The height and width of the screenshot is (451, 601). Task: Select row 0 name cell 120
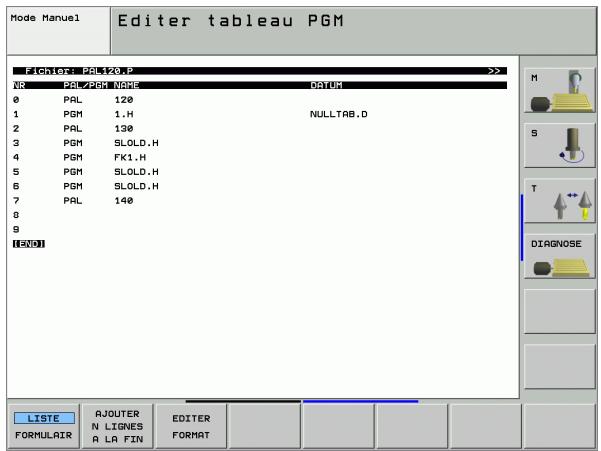[x=123, y=100]
